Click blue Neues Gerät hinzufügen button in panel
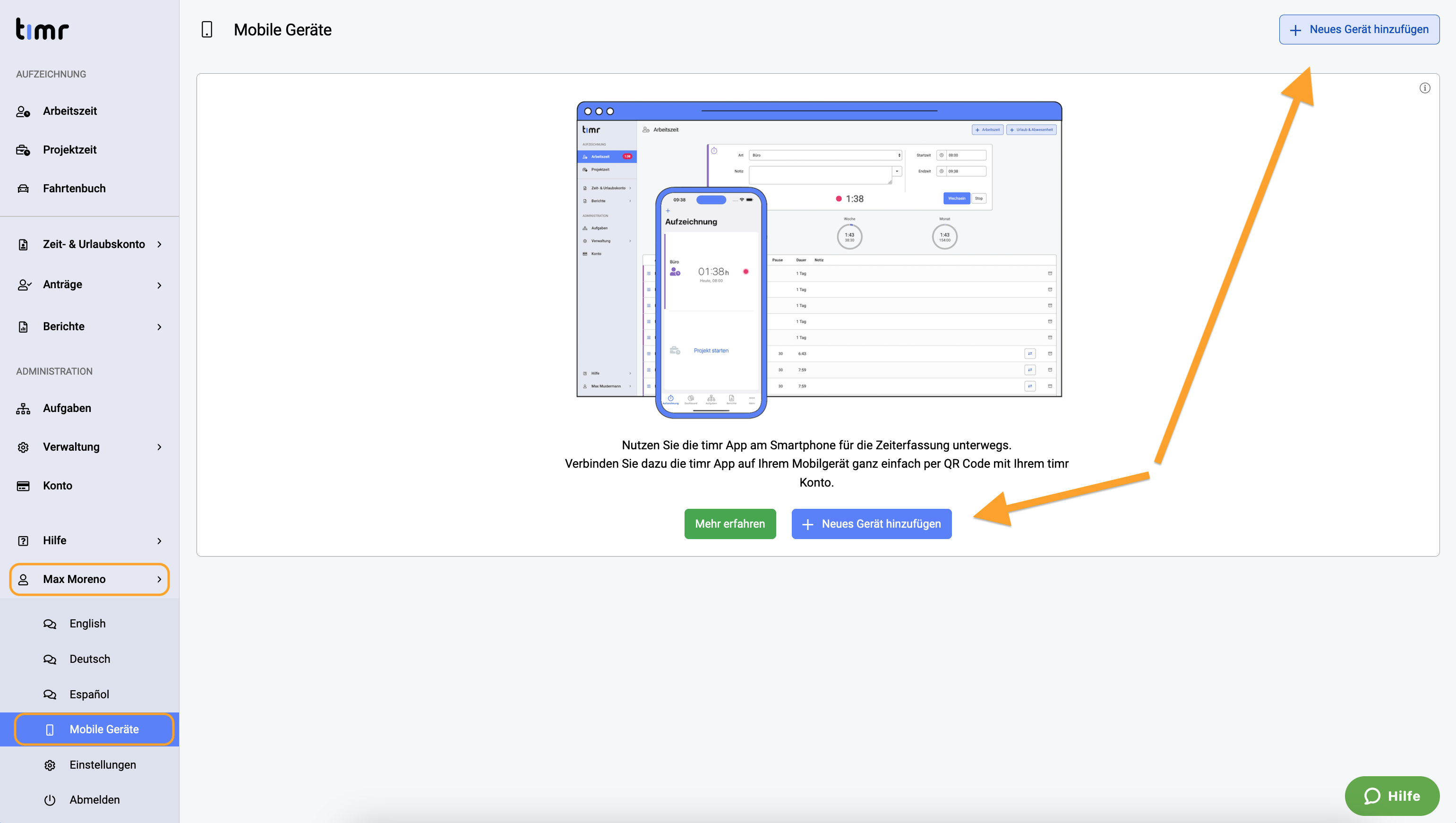Screen dimensions: 1456x823 (x=871, y=524)
